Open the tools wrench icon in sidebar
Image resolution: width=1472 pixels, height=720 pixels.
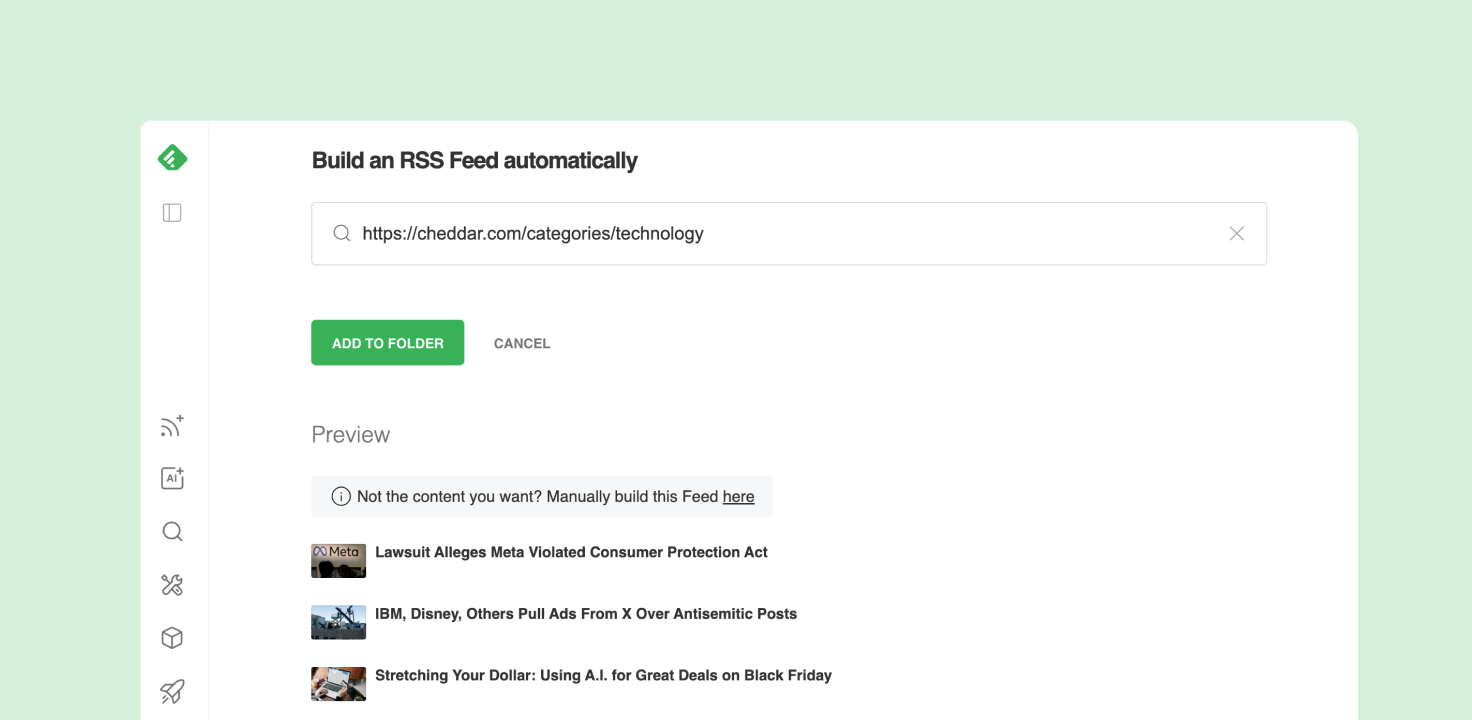click(x=172, y=585)
